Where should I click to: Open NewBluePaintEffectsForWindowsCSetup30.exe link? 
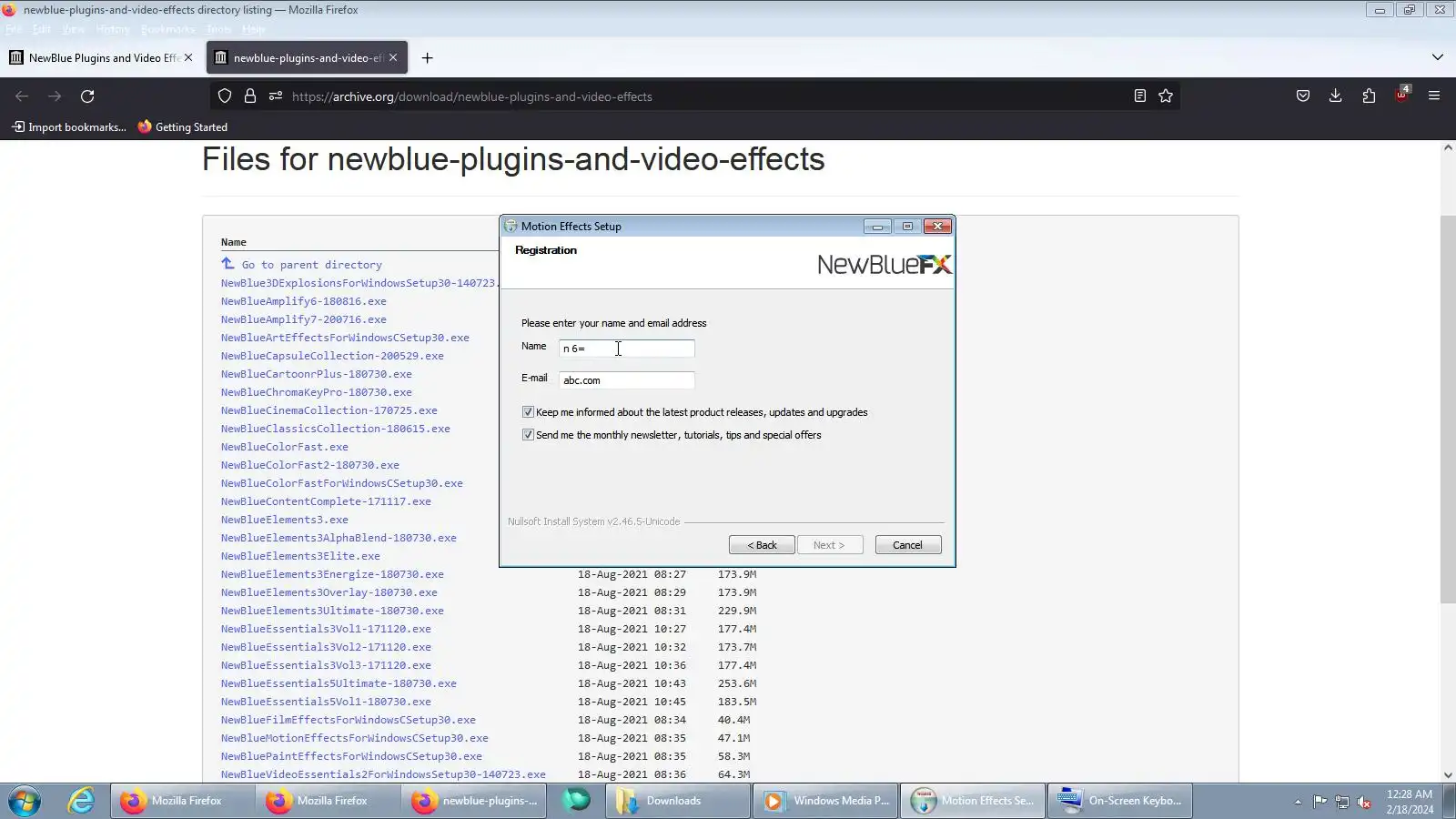coord(351,756)
